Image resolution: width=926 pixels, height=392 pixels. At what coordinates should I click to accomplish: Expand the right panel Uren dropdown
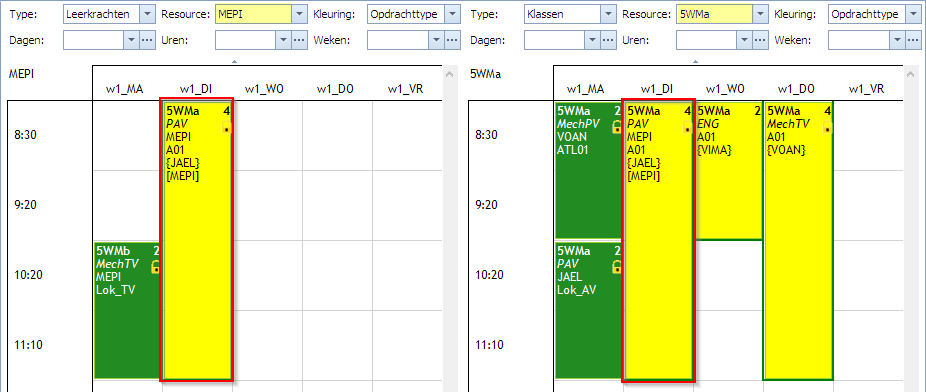[744, 40]
